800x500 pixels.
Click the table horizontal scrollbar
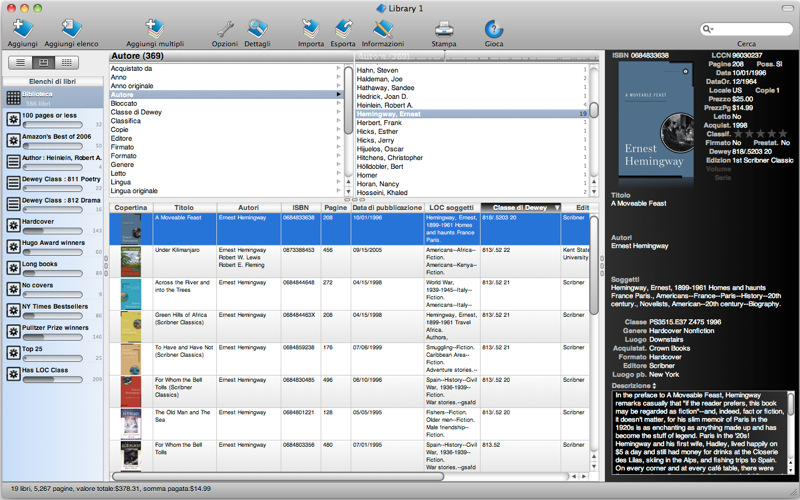click(x=278, y=477)
